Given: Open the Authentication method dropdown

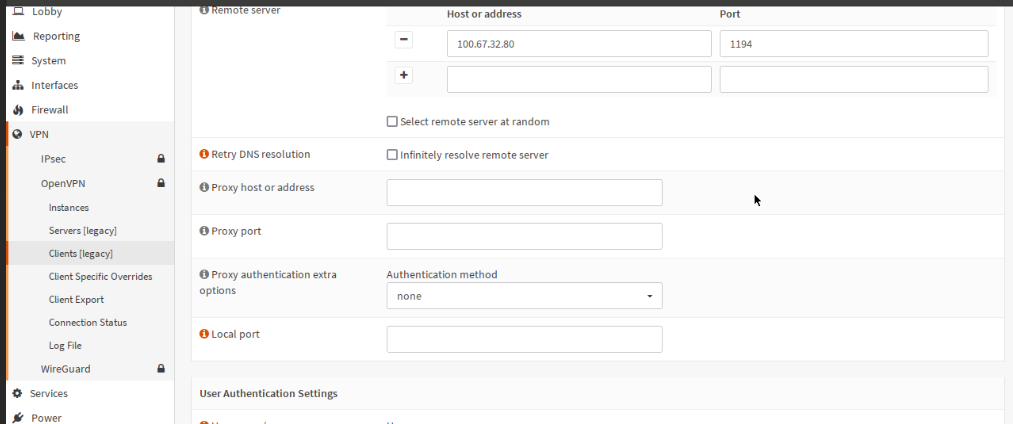Looking at the screenshot, I should coord(524,296).
